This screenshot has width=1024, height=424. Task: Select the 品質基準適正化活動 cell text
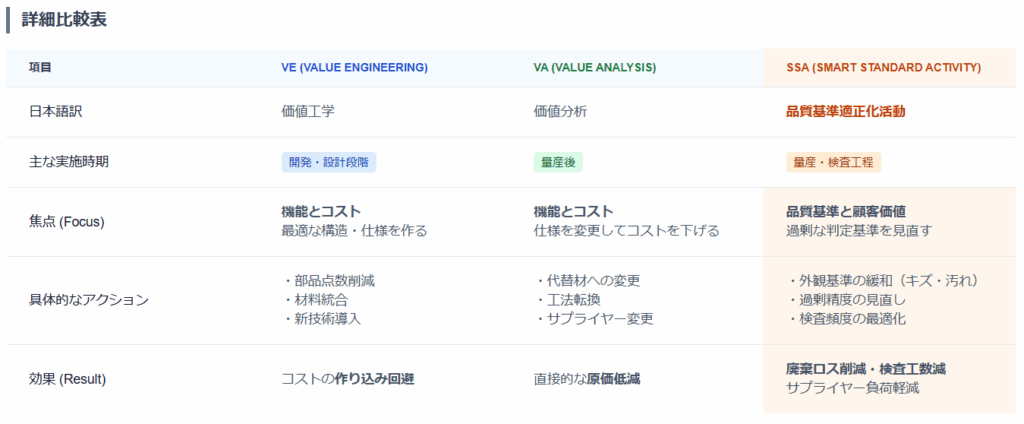845,112
